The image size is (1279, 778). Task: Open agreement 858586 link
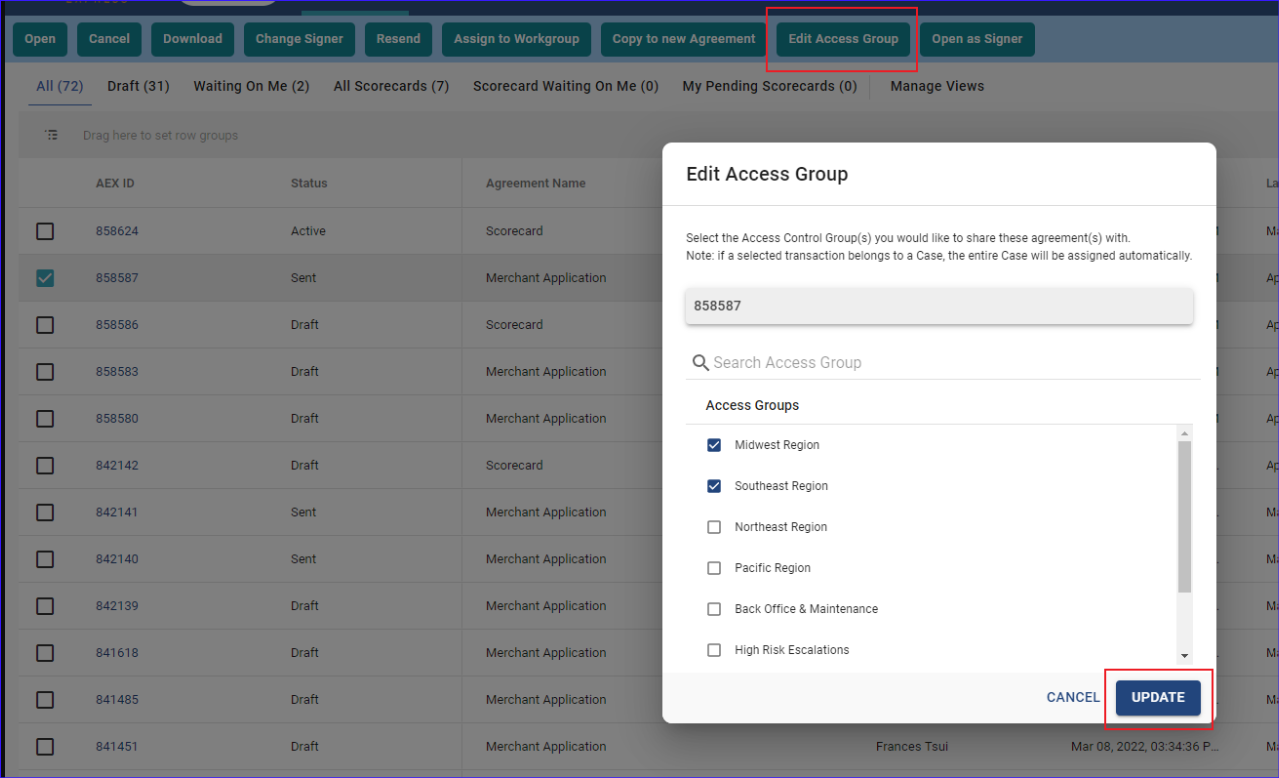pos(117,325)
